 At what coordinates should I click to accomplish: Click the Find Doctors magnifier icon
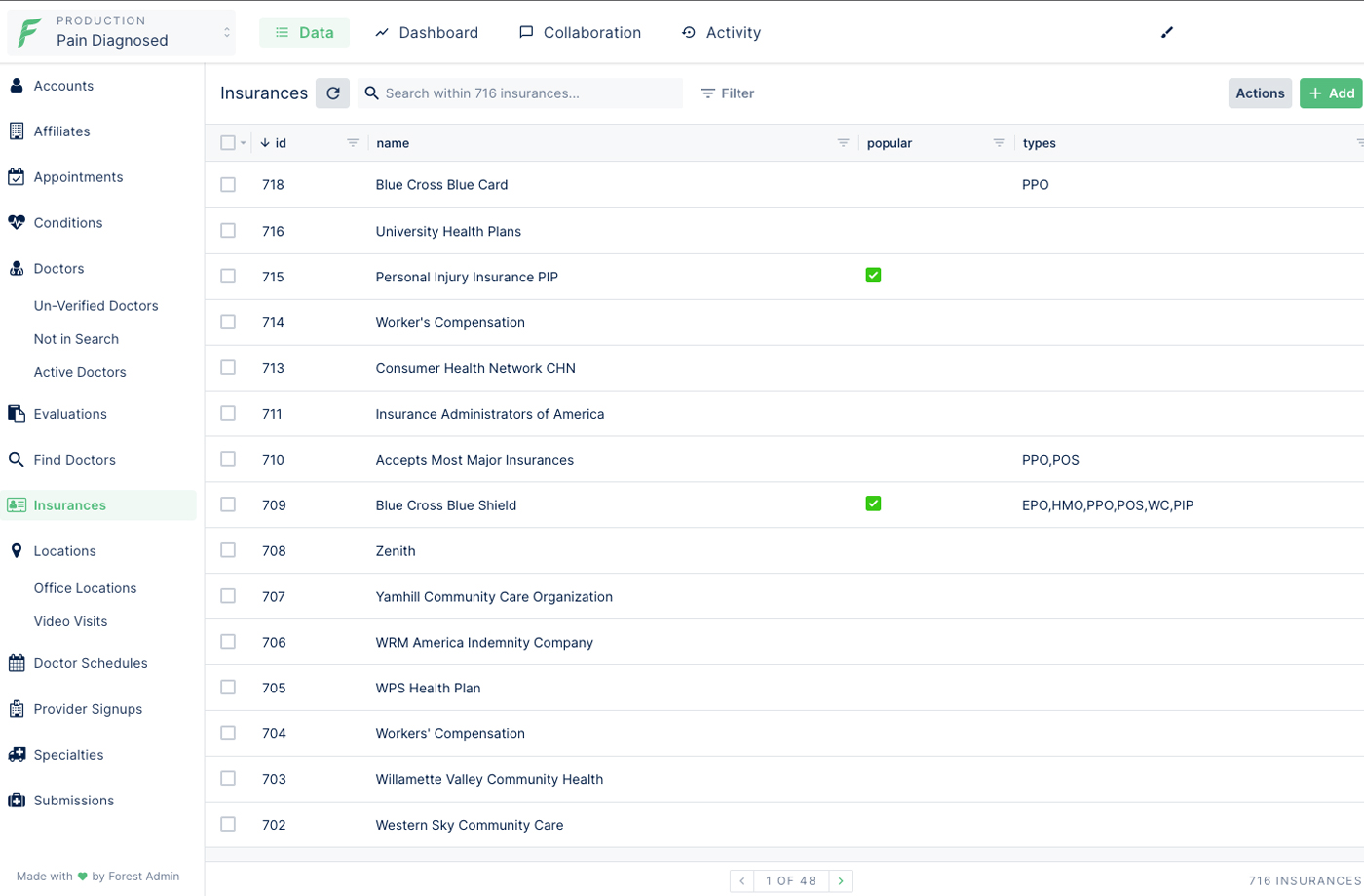coord(17,460)
